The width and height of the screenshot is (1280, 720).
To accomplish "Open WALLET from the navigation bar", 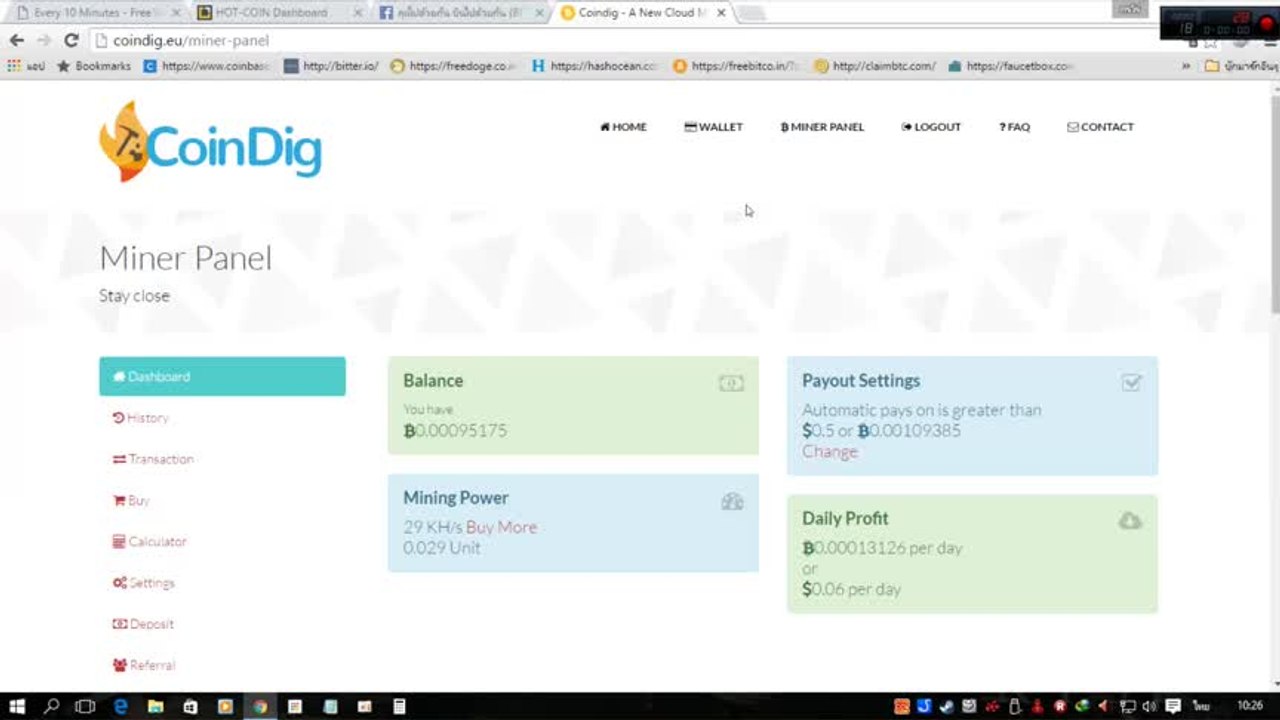I will (x=713, y=127).
